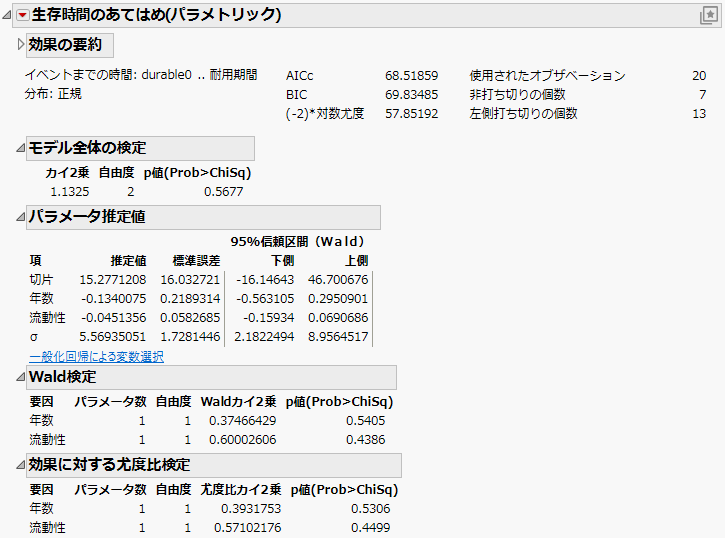The image size is (725, 538).
Task: Click the 95%信頼区間 (Wald) header
Action: [297, 241]
